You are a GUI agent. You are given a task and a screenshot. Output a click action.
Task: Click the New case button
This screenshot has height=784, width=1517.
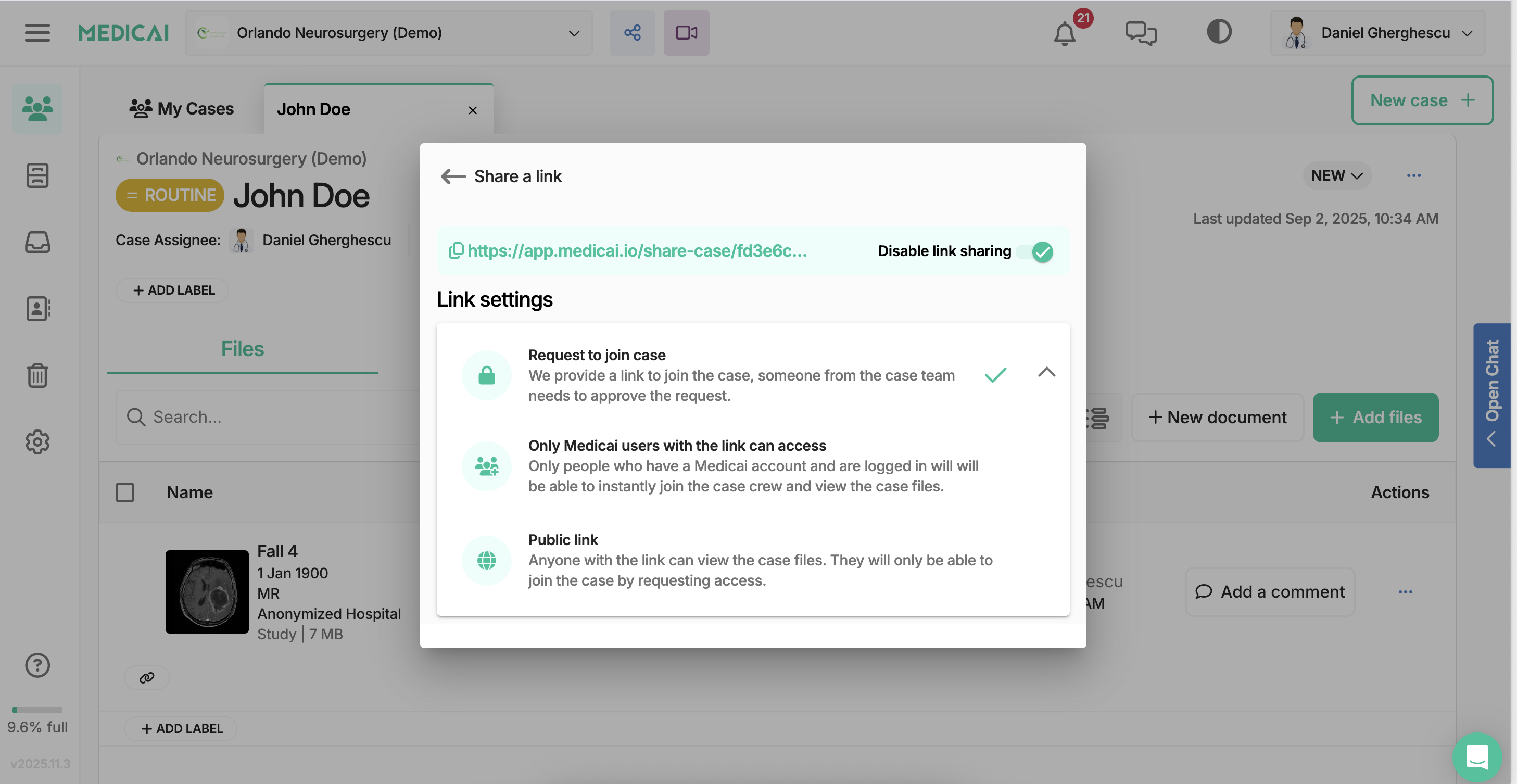(1422, 100)
